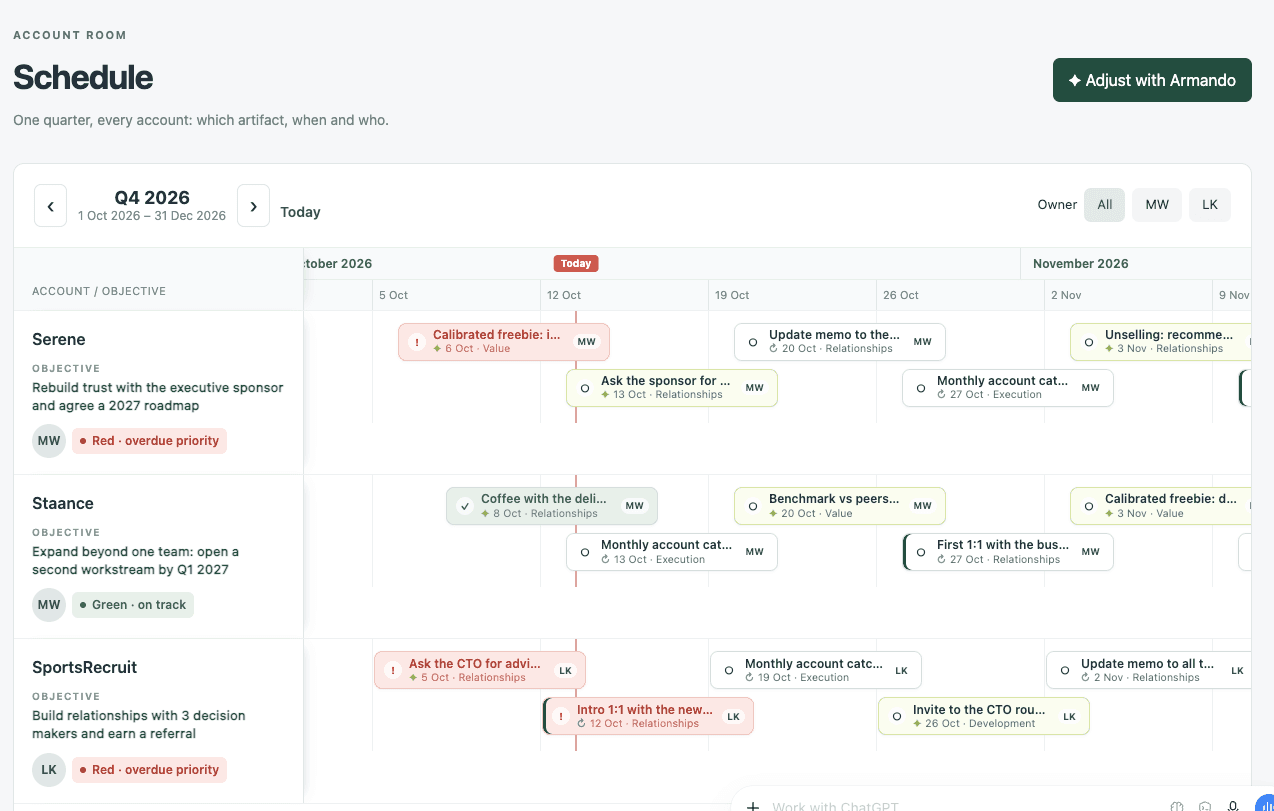Tick the circle on Serene's Monthly account cat... 27 Oct card

point(921,388)
